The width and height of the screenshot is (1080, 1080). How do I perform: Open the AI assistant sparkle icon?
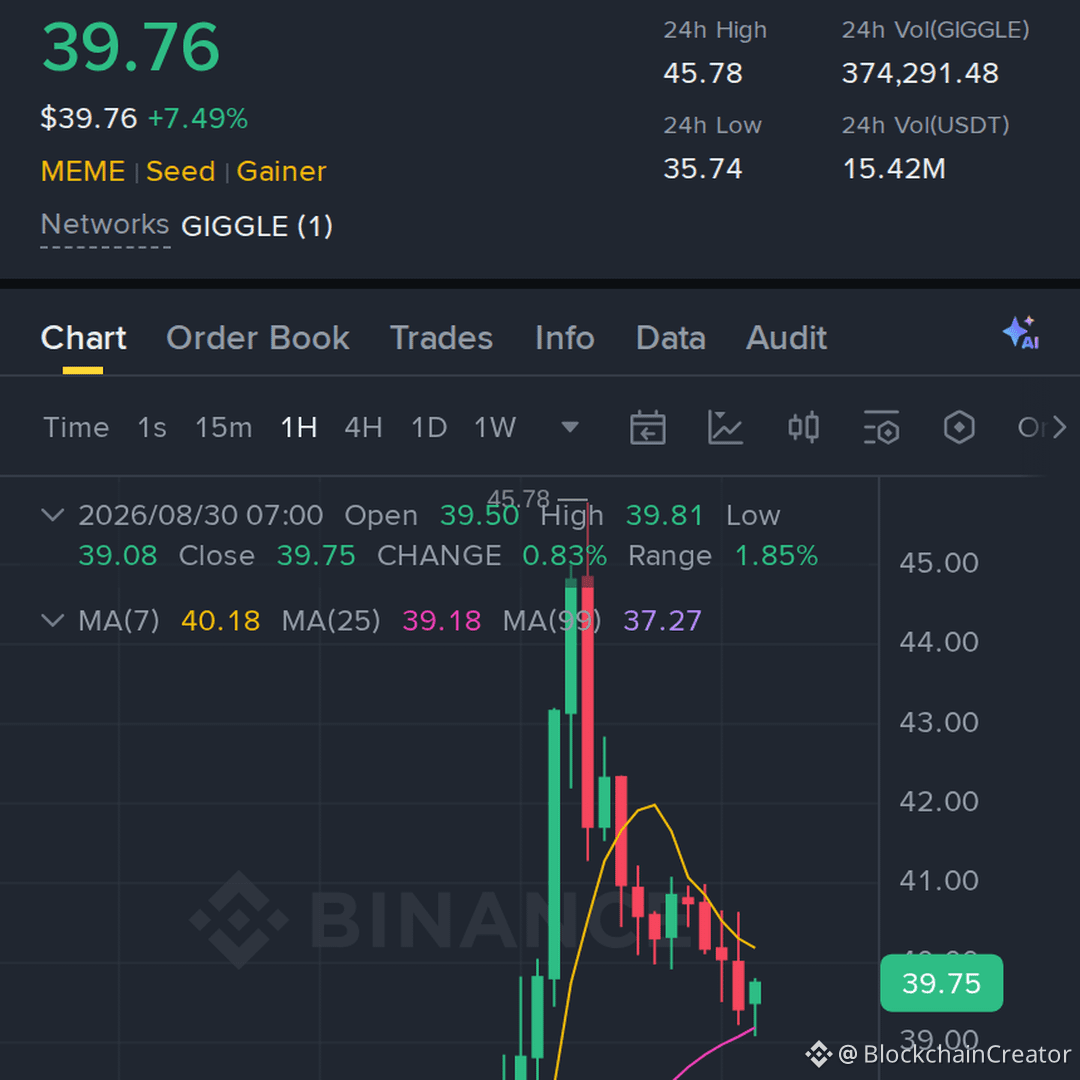click(x=1021, y=333)
